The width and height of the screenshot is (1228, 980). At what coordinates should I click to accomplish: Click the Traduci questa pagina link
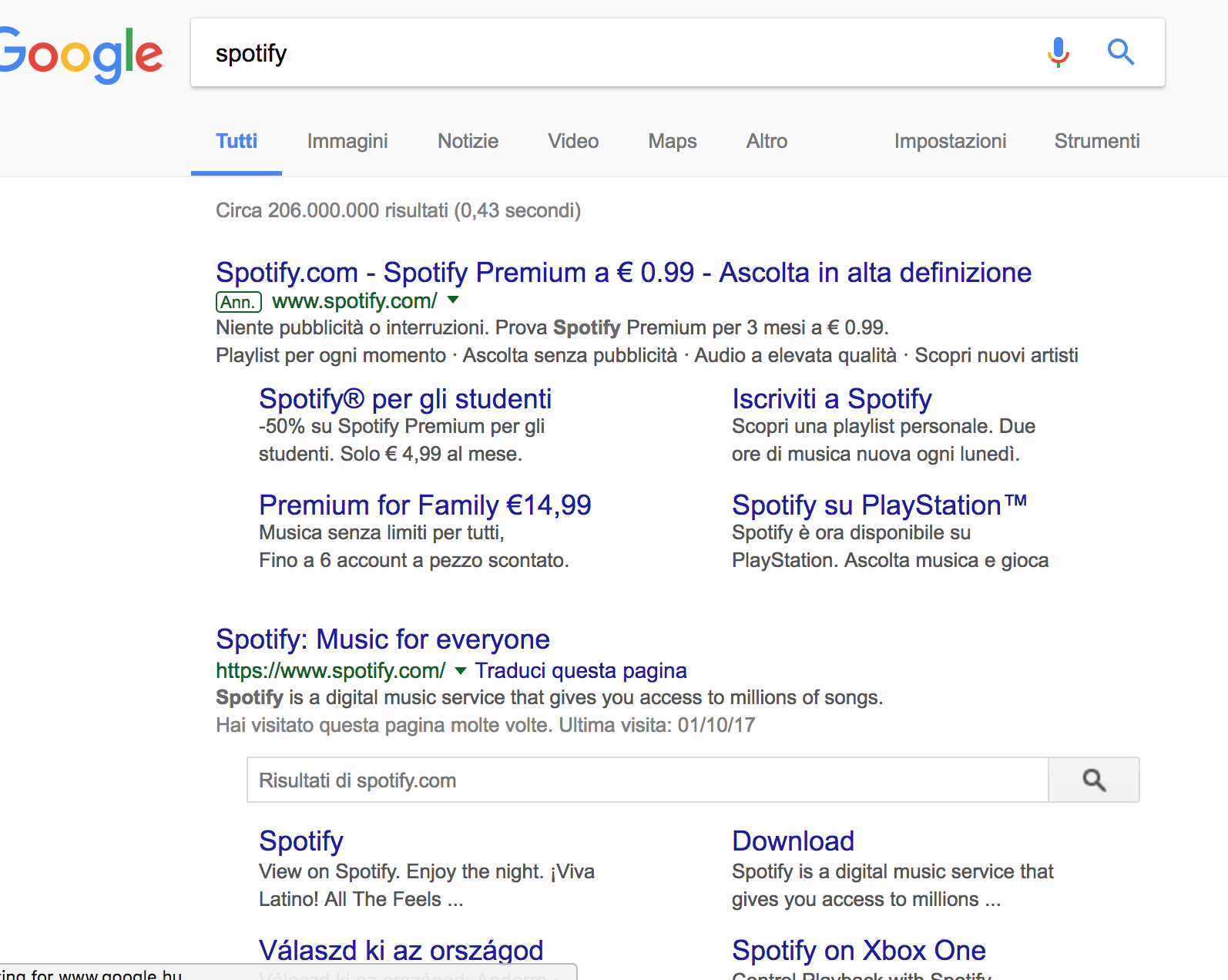[580, 670]
